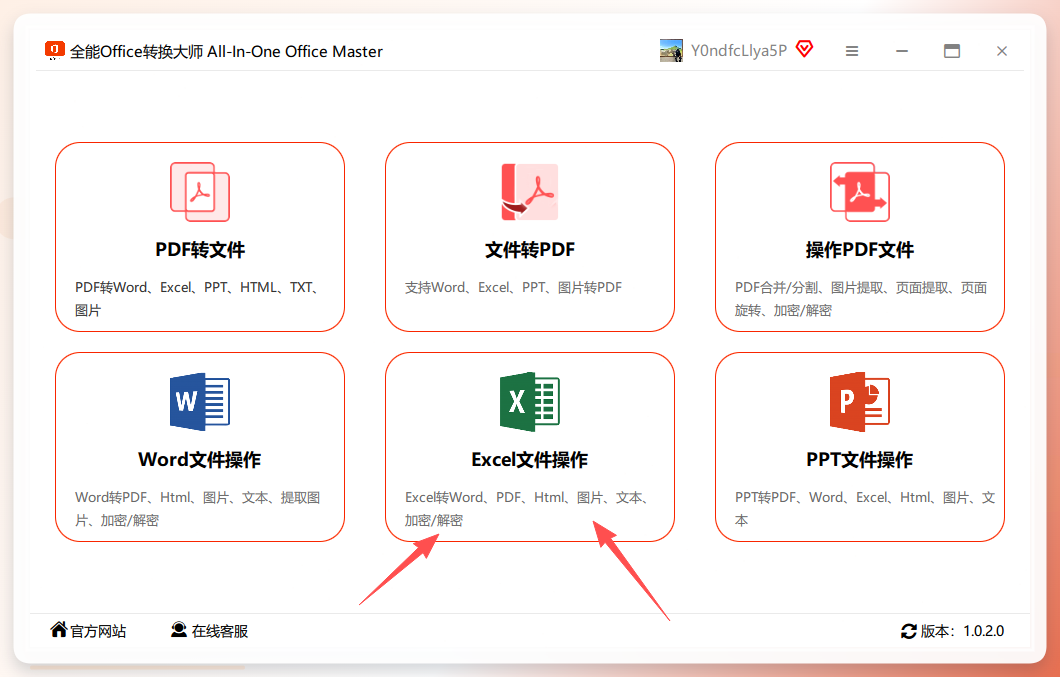Open the PDF转文件 card title

[x=200, y=250]
